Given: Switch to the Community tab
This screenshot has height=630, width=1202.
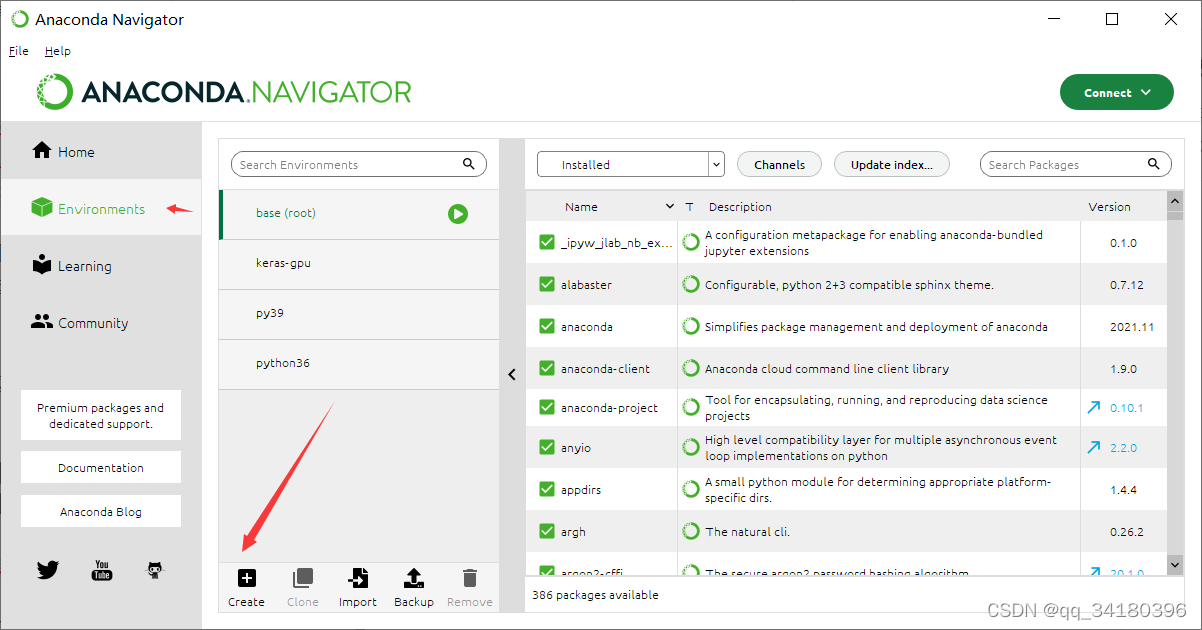Looking at the screenshot, I should tap(101, 323).
